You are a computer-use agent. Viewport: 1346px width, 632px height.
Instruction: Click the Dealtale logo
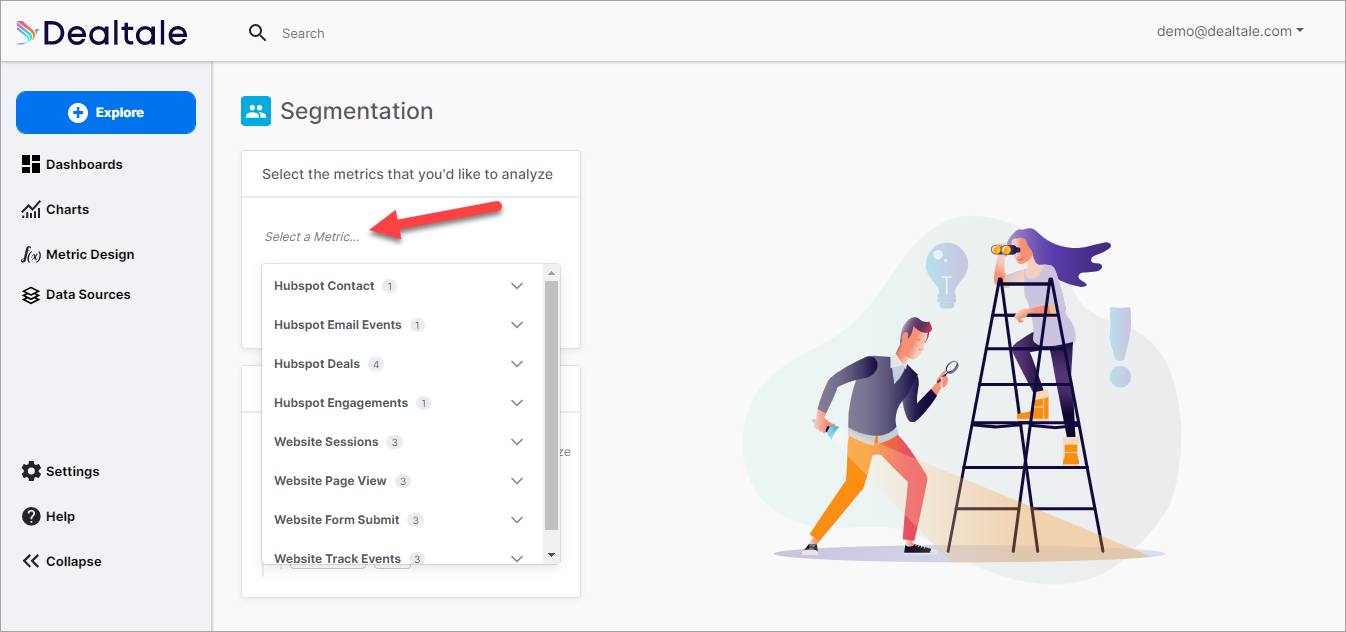click(x=102, y=33)
